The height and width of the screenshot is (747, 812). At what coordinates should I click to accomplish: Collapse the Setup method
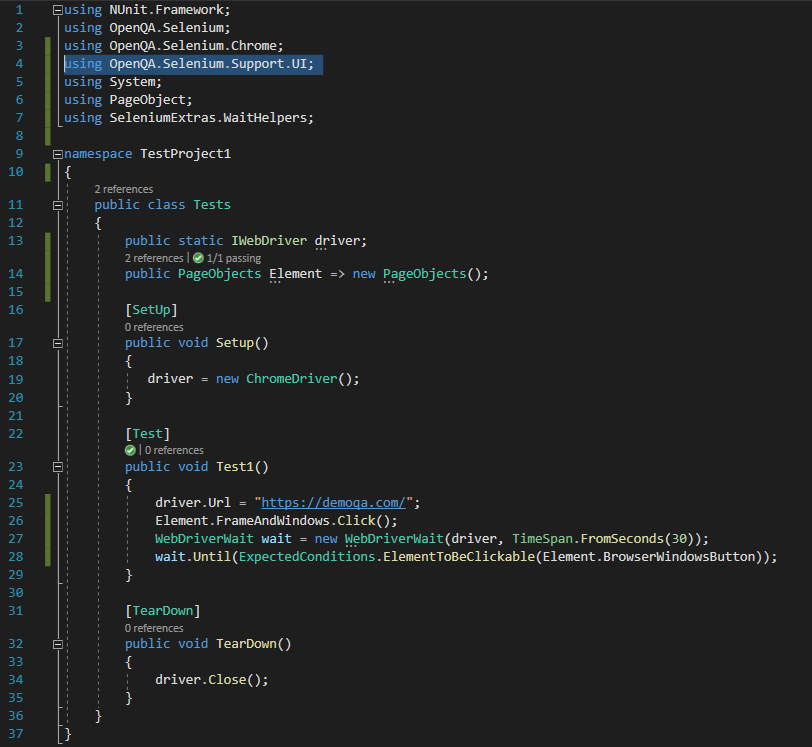(x=57, y=342)
